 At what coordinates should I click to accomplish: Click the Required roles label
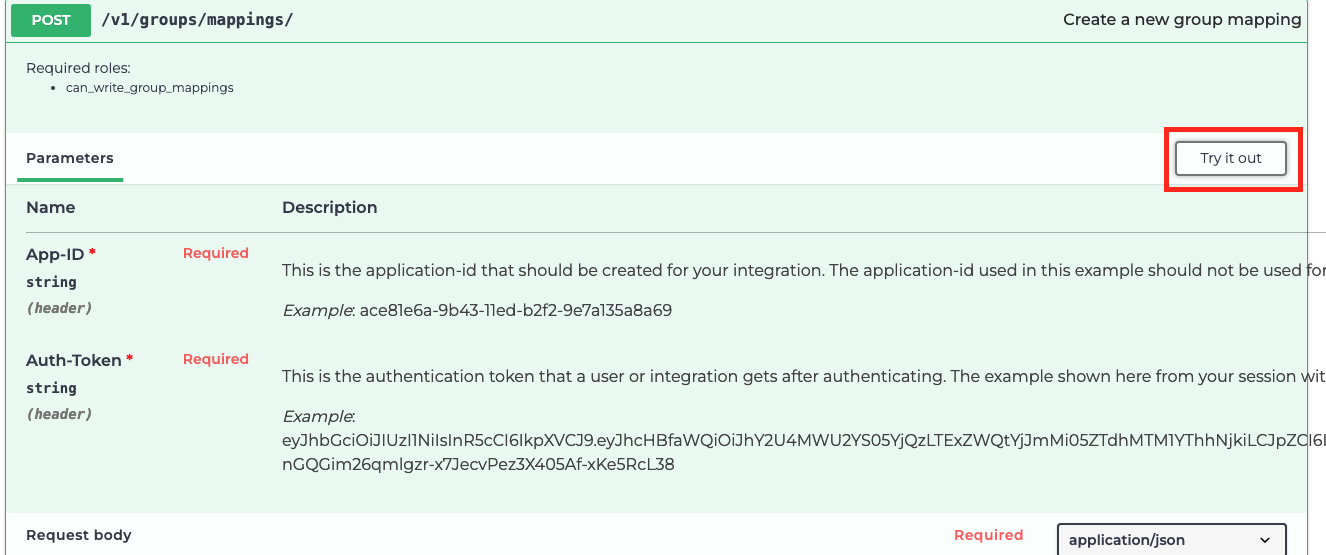tap(78, 68)
